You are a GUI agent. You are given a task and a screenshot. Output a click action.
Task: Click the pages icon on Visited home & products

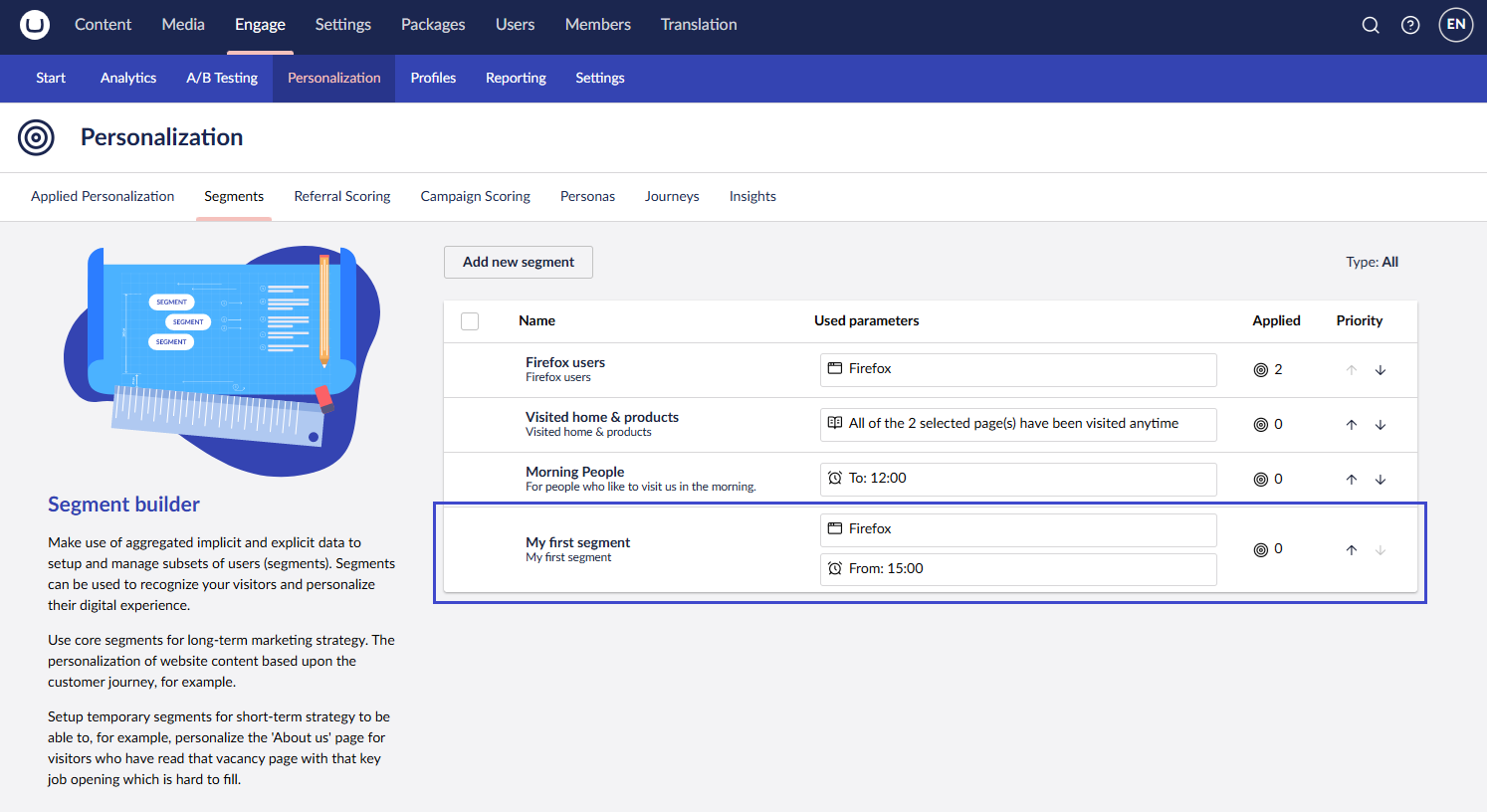pos(835,423)
